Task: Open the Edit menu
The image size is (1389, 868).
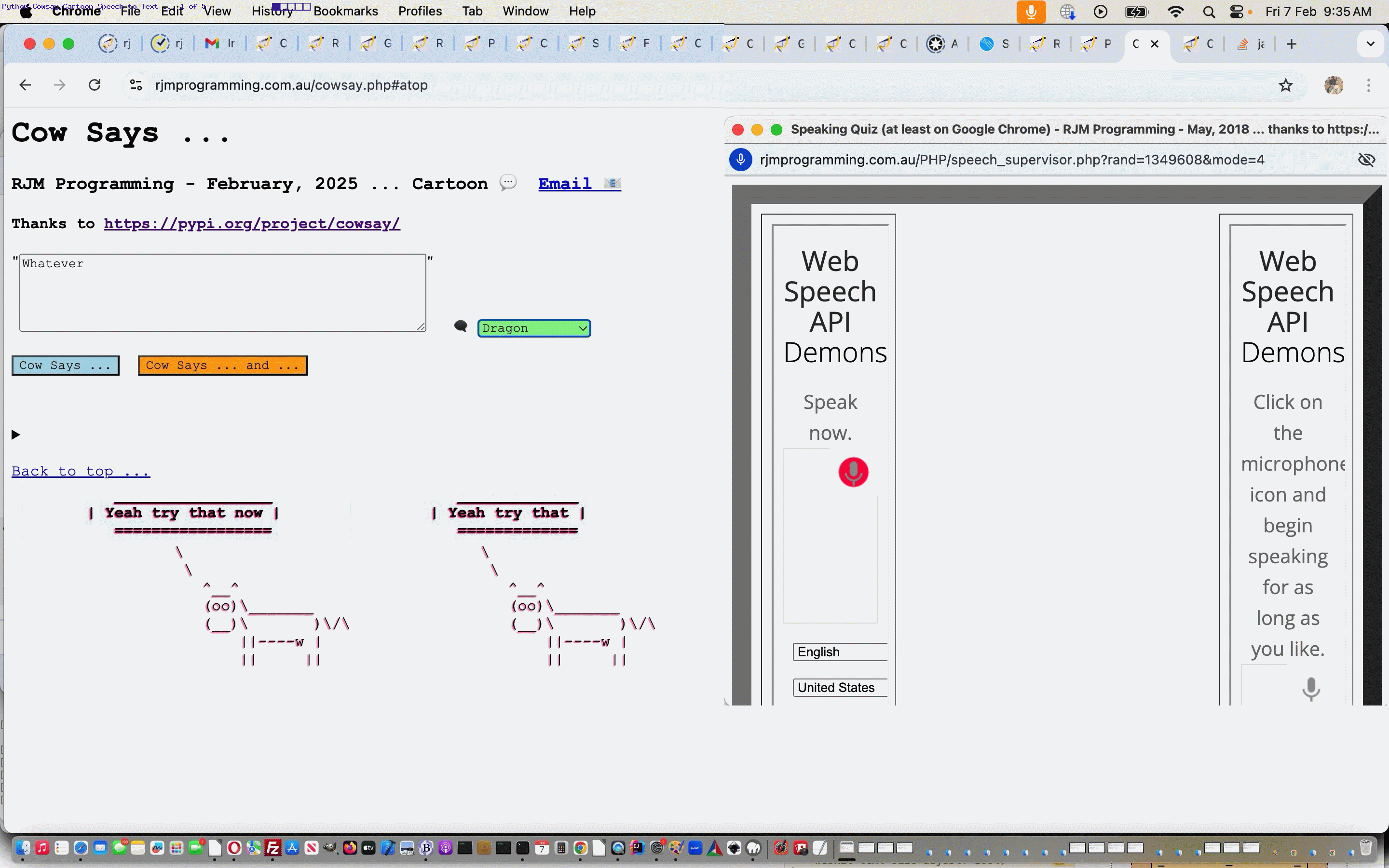Action: pos(172,12)
